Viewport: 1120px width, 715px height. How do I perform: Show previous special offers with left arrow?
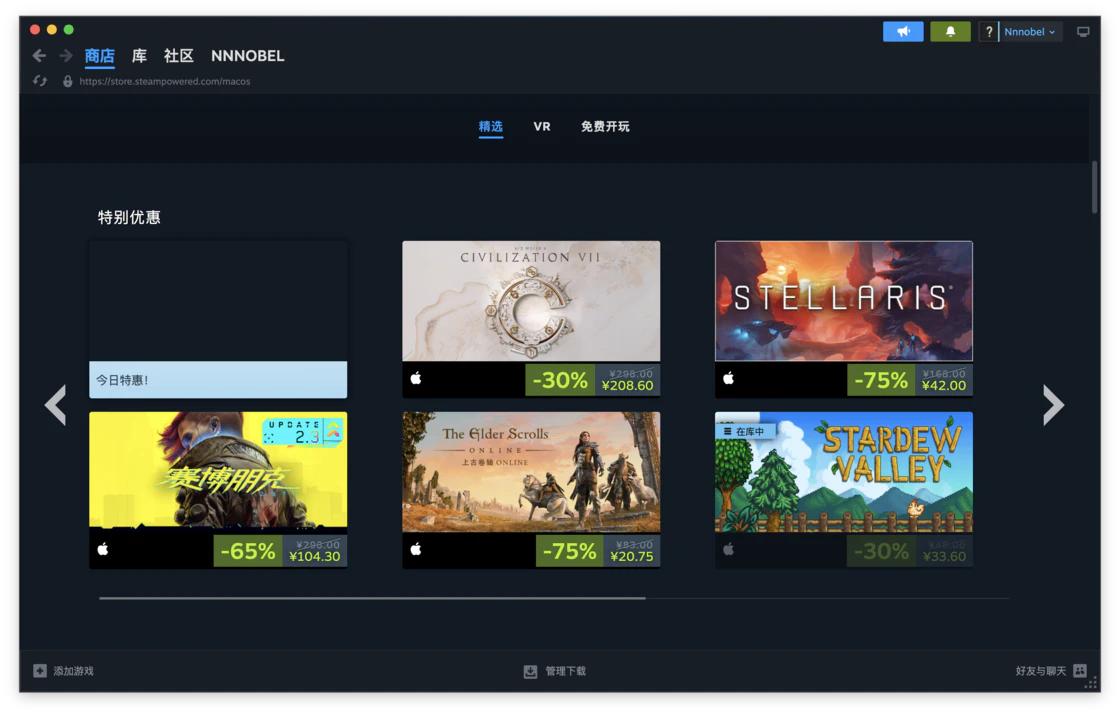pyautogui.click(x=56, y=405)
